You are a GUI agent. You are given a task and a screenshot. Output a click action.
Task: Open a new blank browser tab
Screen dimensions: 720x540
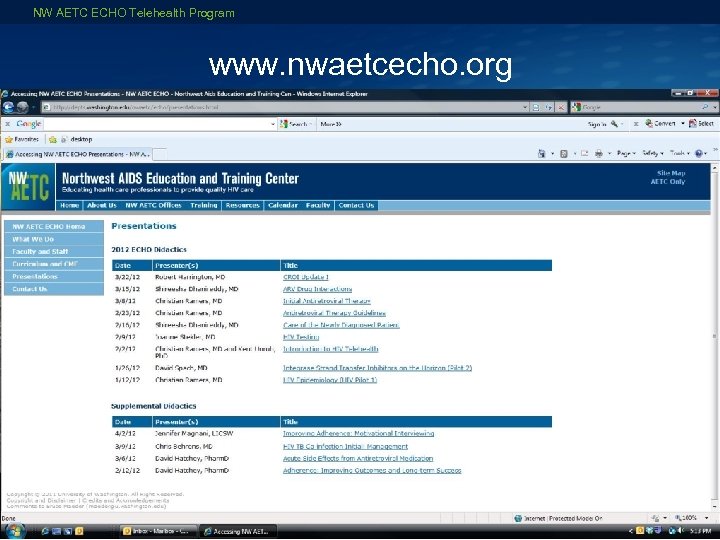tap(160, 154)
